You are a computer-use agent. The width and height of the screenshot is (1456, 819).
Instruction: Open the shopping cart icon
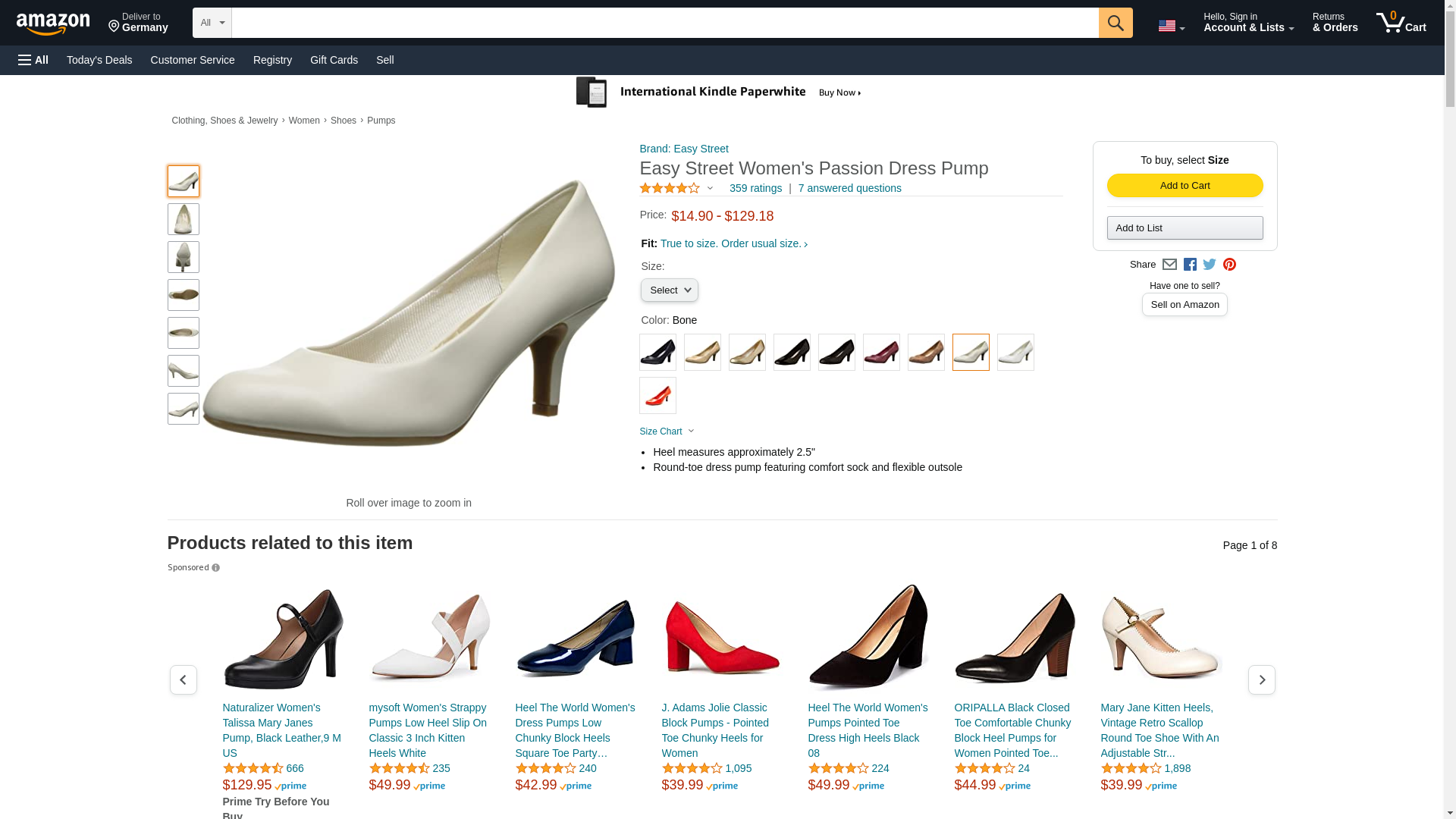(x=1401, y=23)
